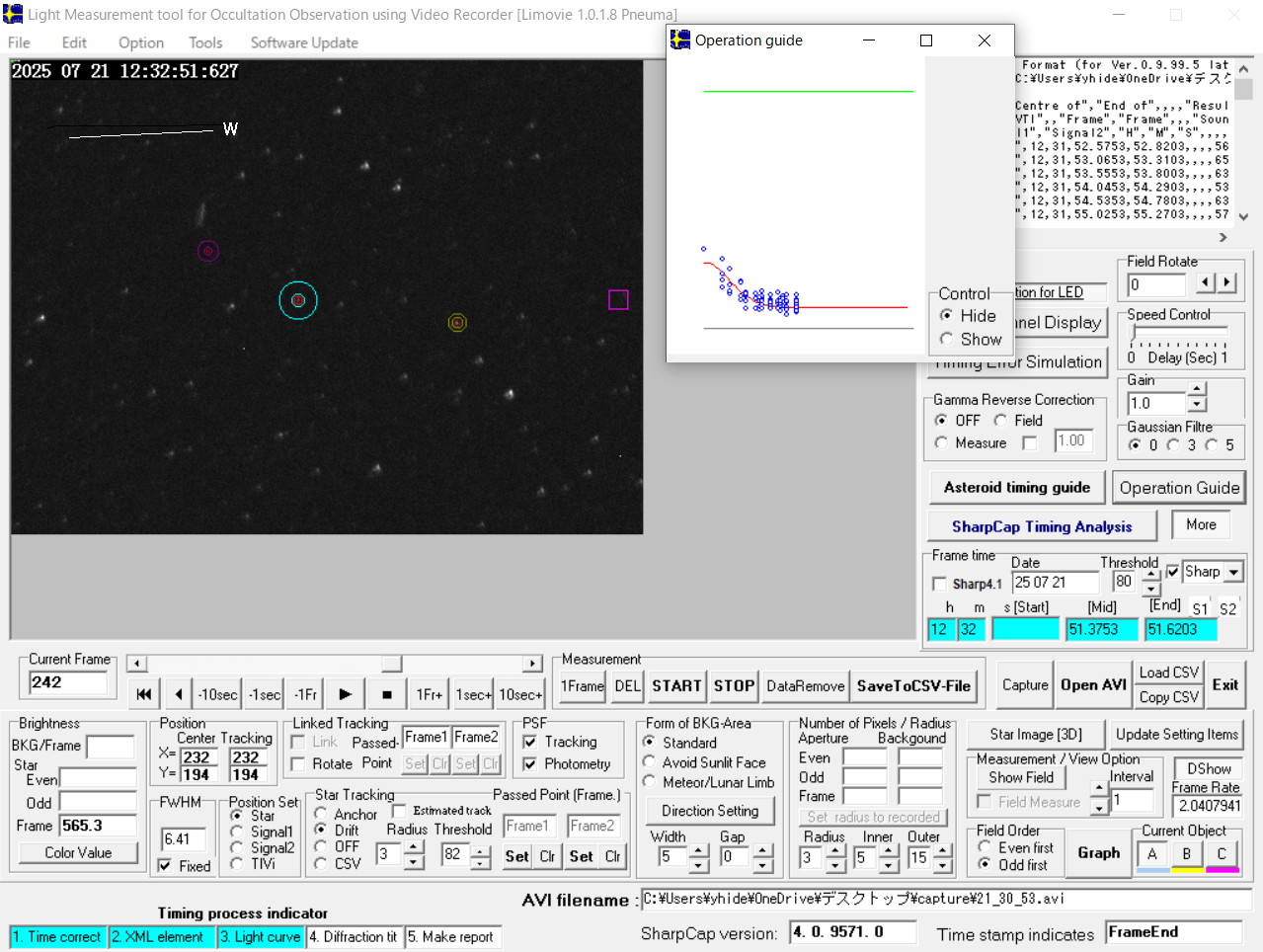The image size is (1263, 952).
Task: Increase the Threshold value up arrow
Action: (x=1151, y=575)
